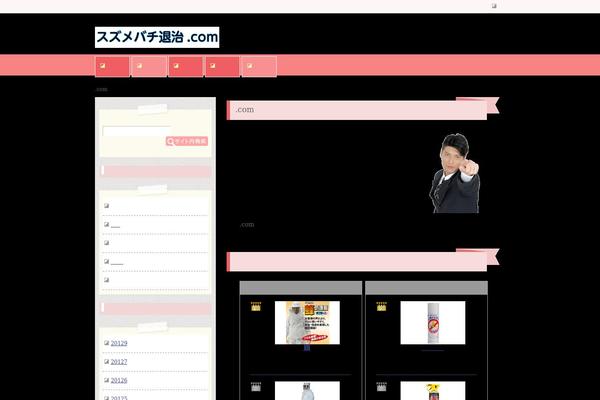Screen dimensions: 600x400
Task: Click the .com text below the man's photo
Action: coord(247,225)
